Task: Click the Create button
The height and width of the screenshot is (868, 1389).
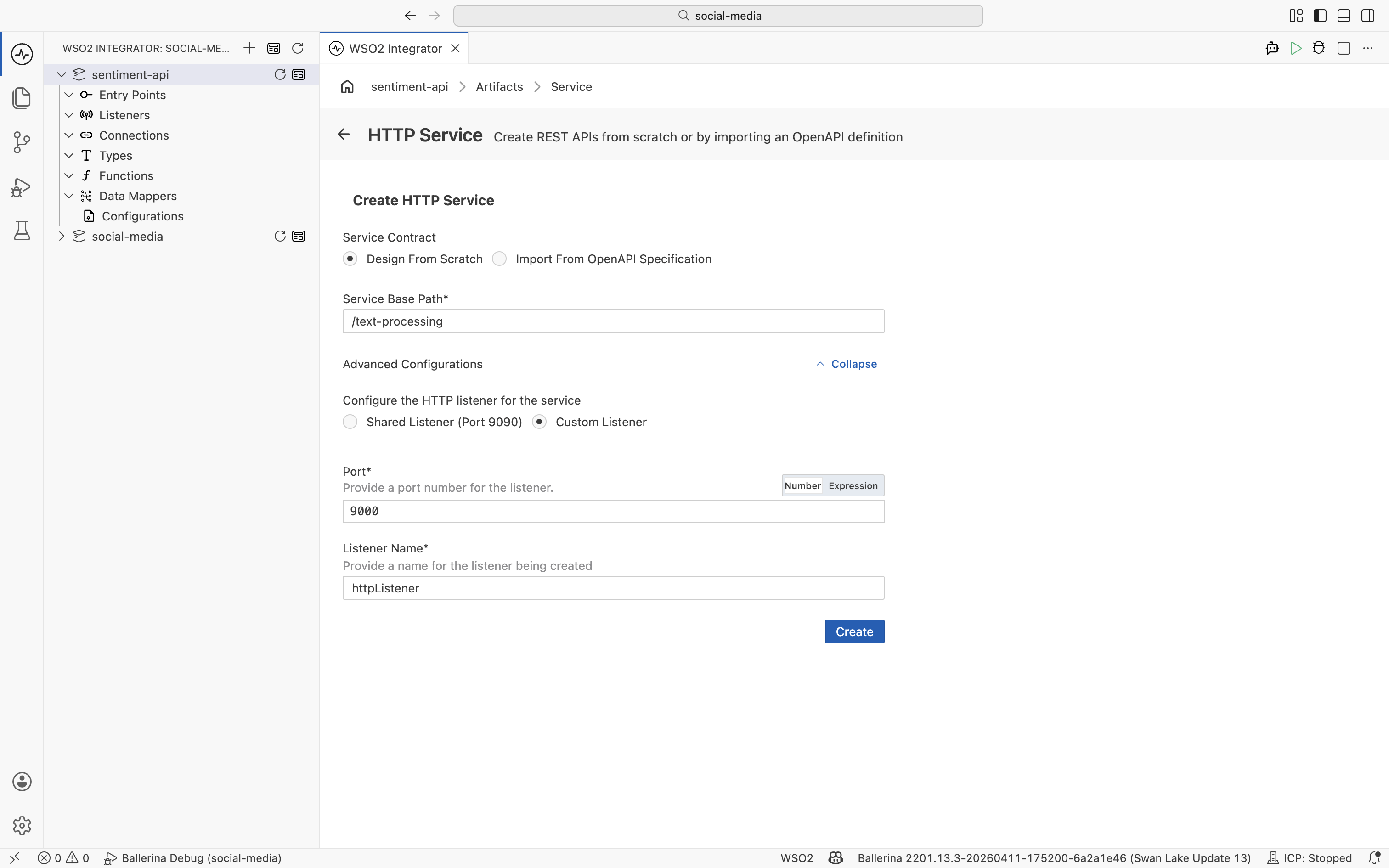Action: tap(854, 631)
